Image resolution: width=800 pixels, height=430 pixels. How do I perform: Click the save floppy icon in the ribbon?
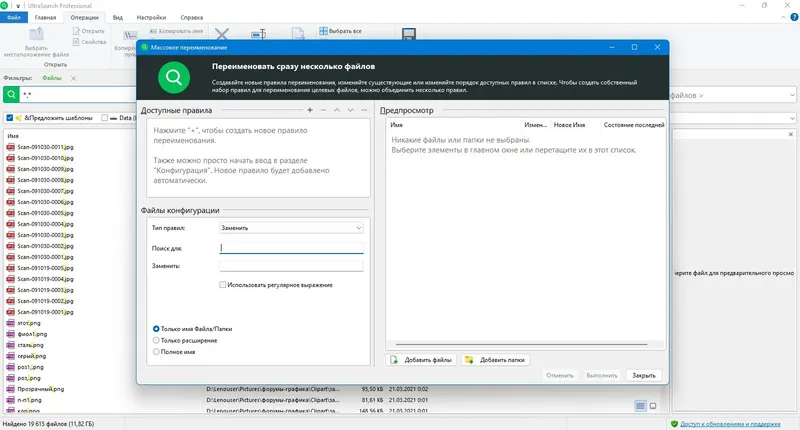(409, 34)
